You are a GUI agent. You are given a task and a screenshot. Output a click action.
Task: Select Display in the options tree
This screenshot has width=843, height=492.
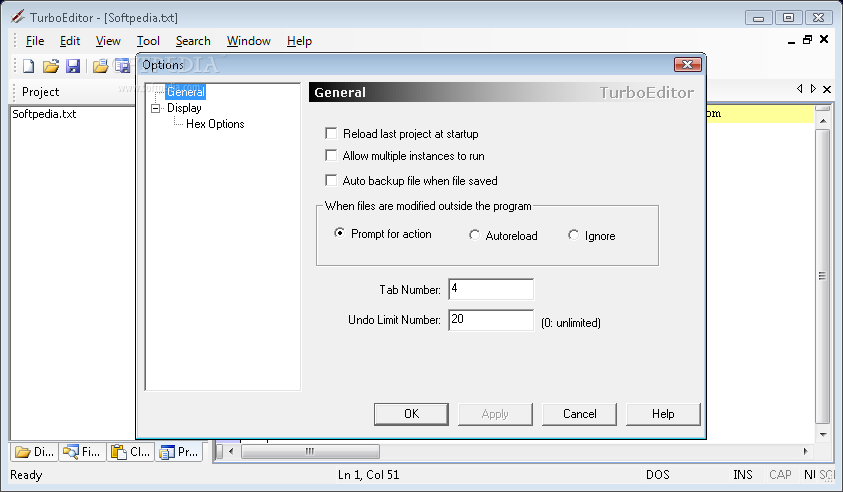184,108
